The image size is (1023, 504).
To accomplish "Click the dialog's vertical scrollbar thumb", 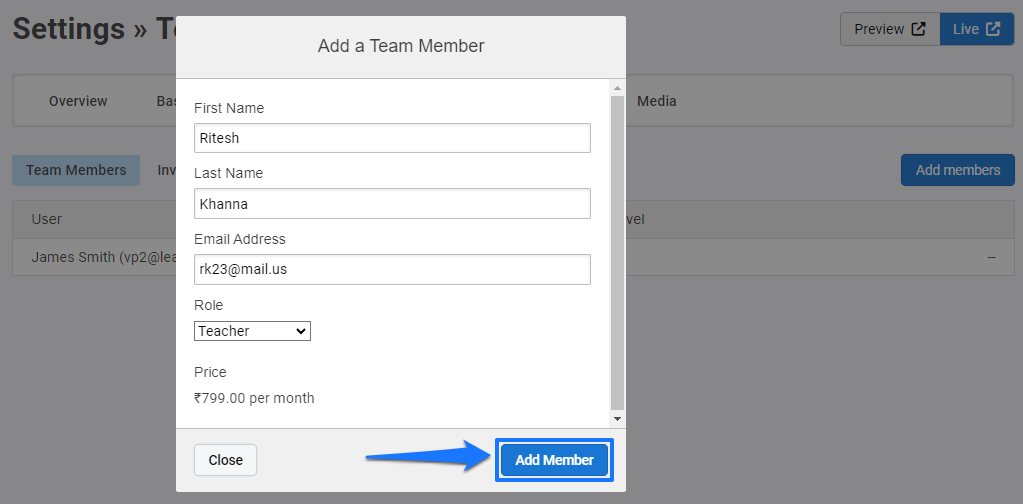I will (x=617, y=253).
